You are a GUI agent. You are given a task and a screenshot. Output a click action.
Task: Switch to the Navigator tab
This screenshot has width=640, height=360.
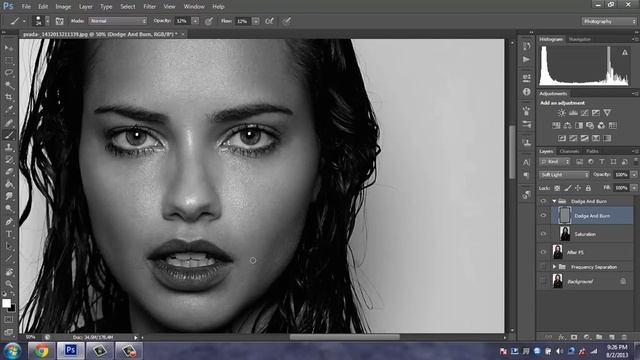(580, 39)
